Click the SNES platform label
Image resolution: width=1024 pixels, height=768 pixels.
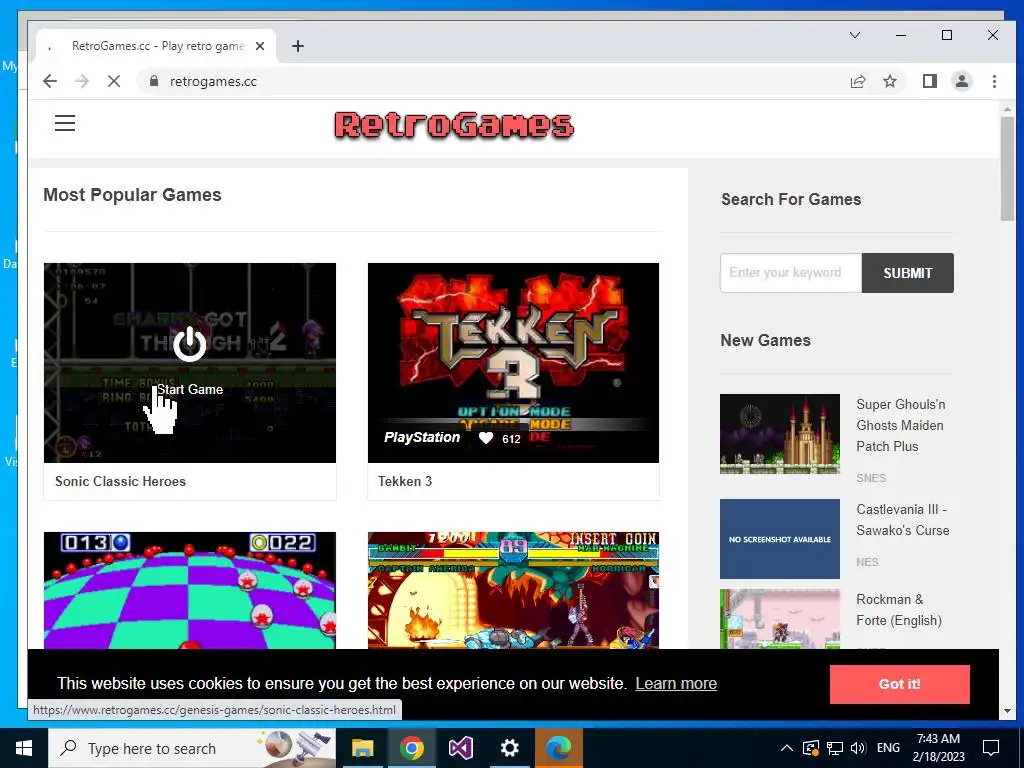click(871, 478)
